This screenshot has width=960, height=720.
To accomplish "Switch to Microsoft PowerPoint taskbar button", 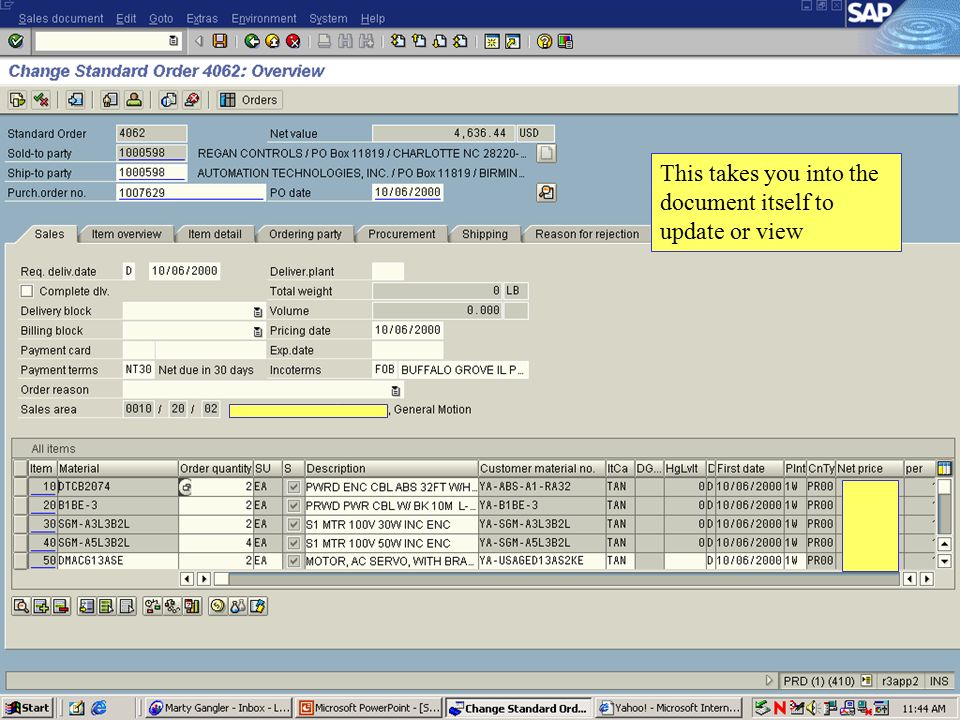I will coord(369,708).
